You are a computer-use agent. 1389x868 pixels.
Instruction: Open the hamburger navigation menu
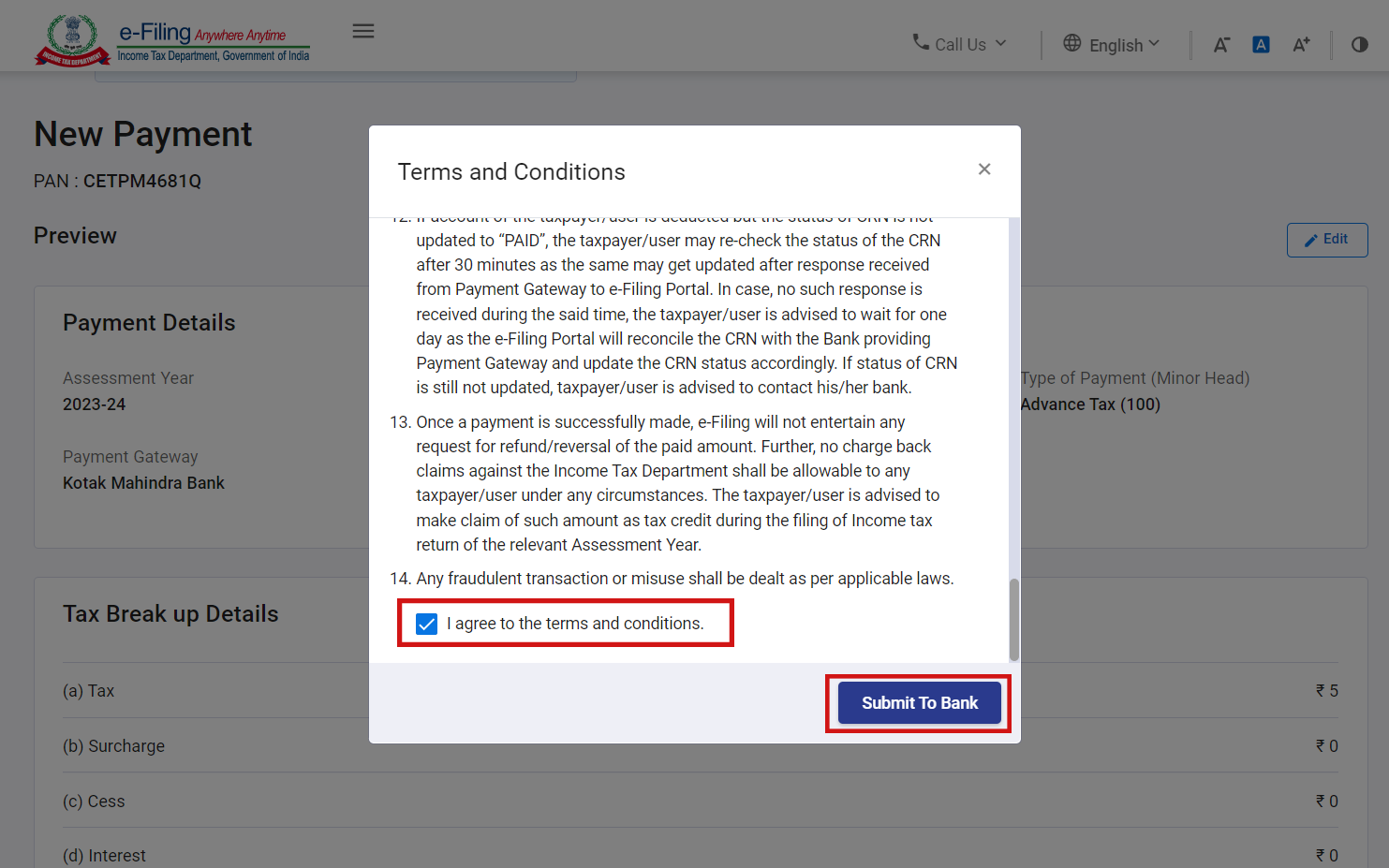[362, 31]
